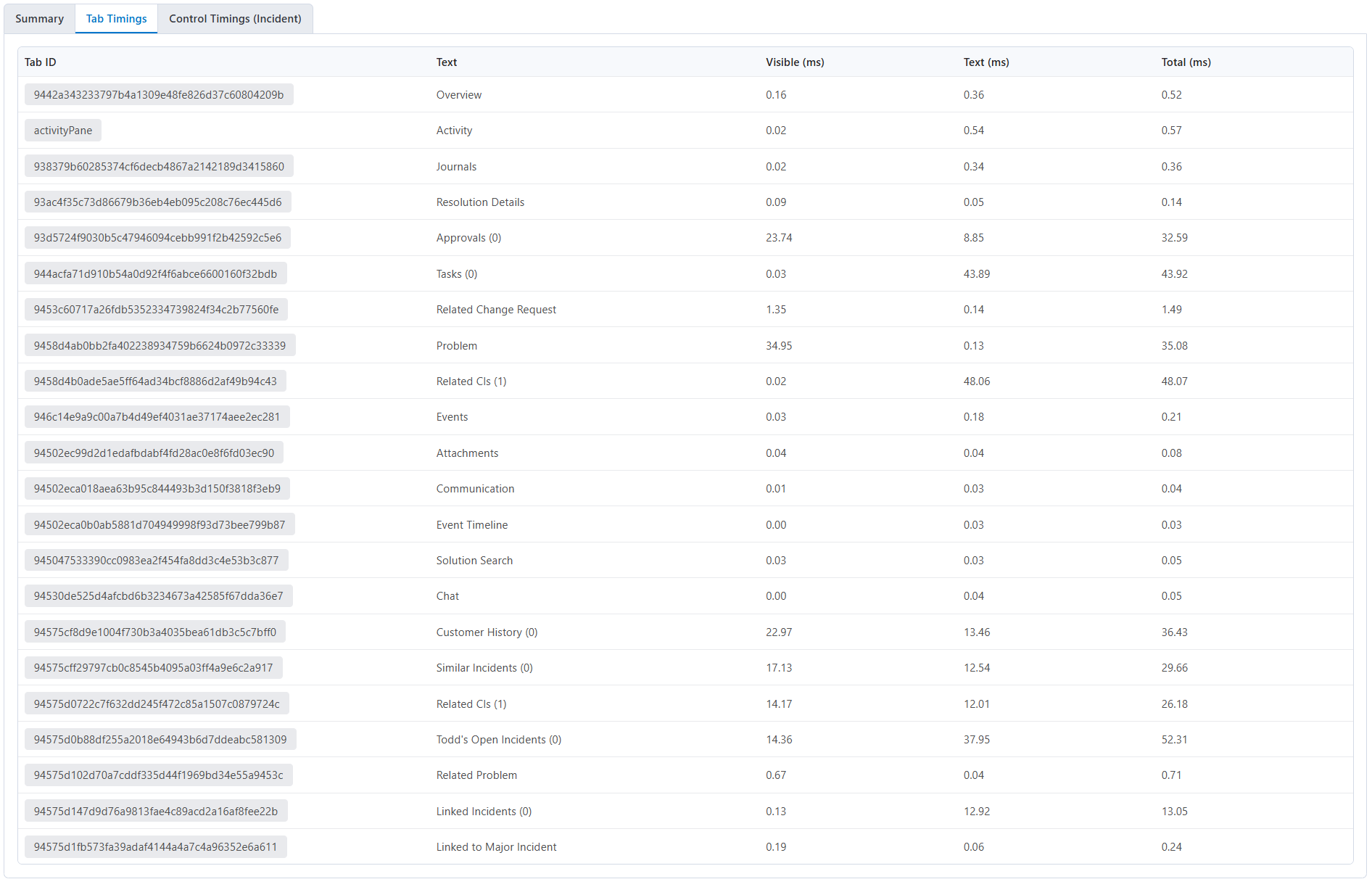Click the Problem row label

click(456, 346)
